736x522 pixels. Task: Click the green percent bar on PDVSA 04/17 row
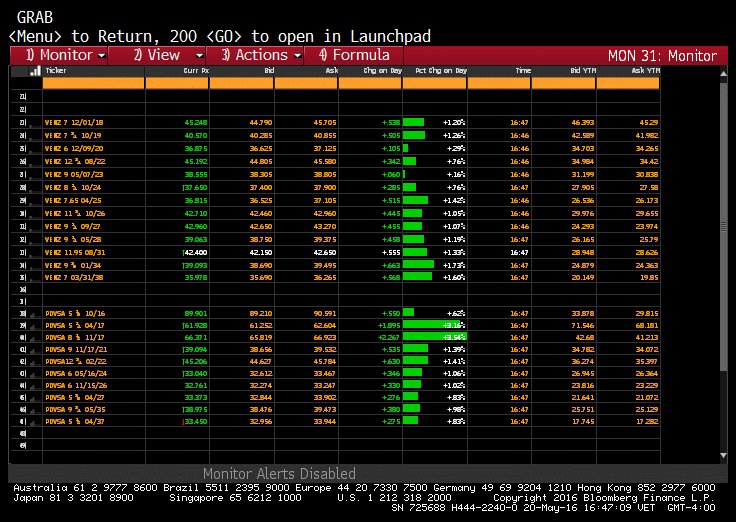coord(433,325)
